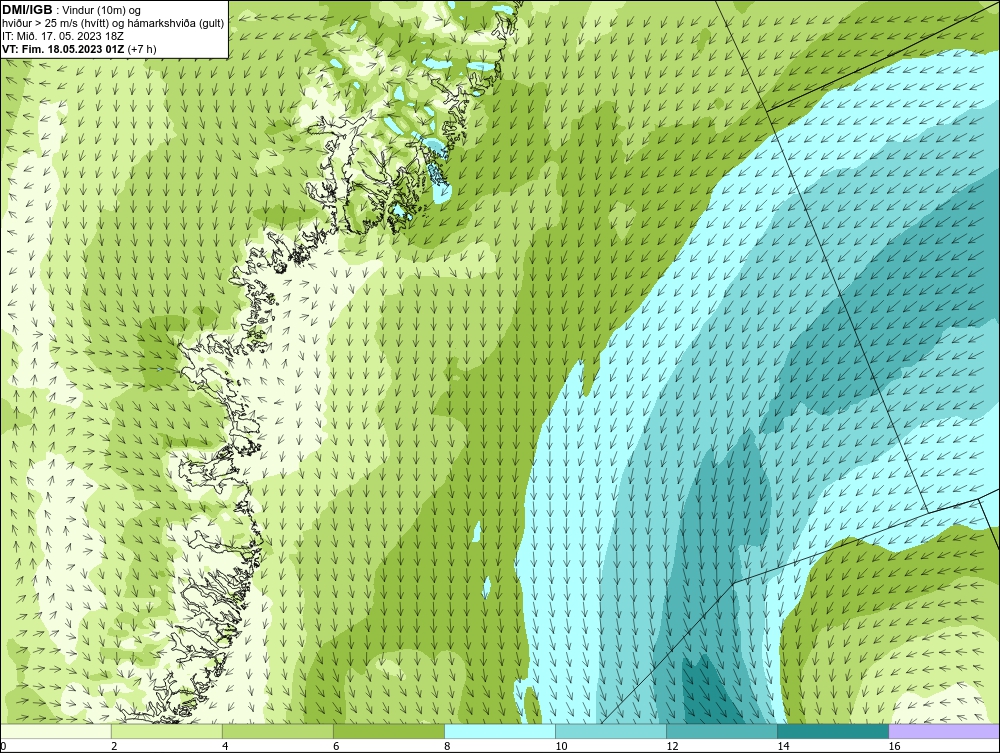Click the purple swatch above 16 m/s

[x=945, y=731]
